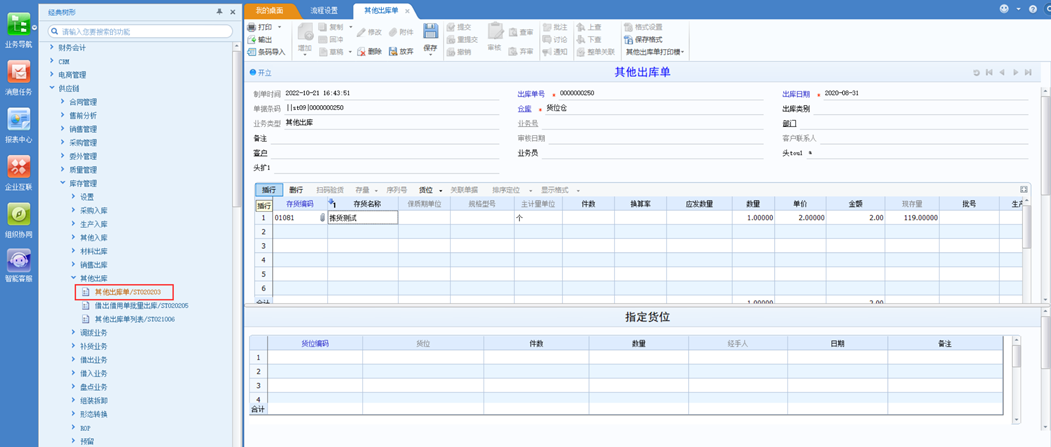1051x447 pixels.
Task: Click the 格式设置 format settings icon
Action: (628, 27)
